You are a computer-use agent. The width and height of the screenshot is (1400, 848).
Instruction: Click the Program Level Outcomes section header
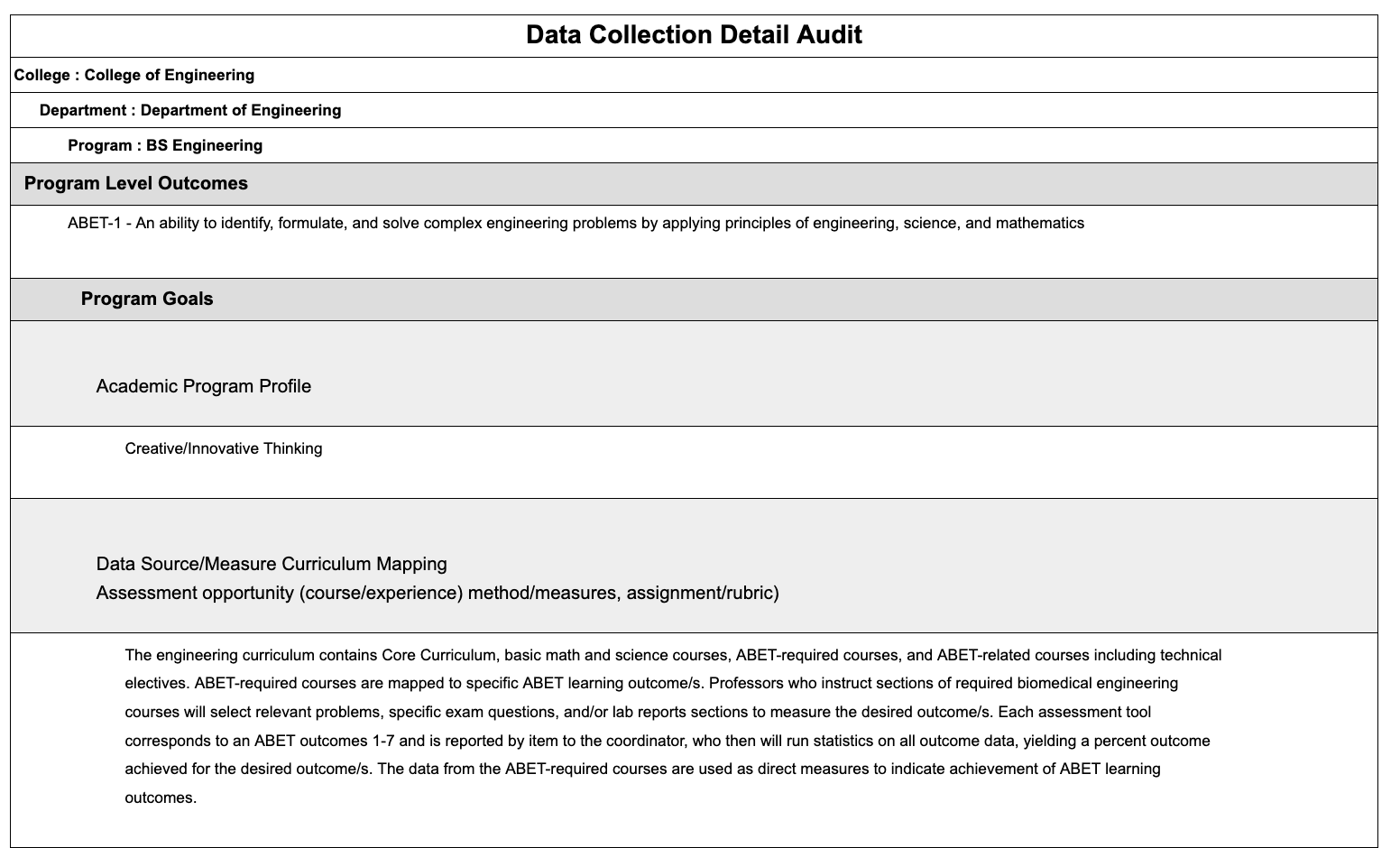click(x=136, y=183)
